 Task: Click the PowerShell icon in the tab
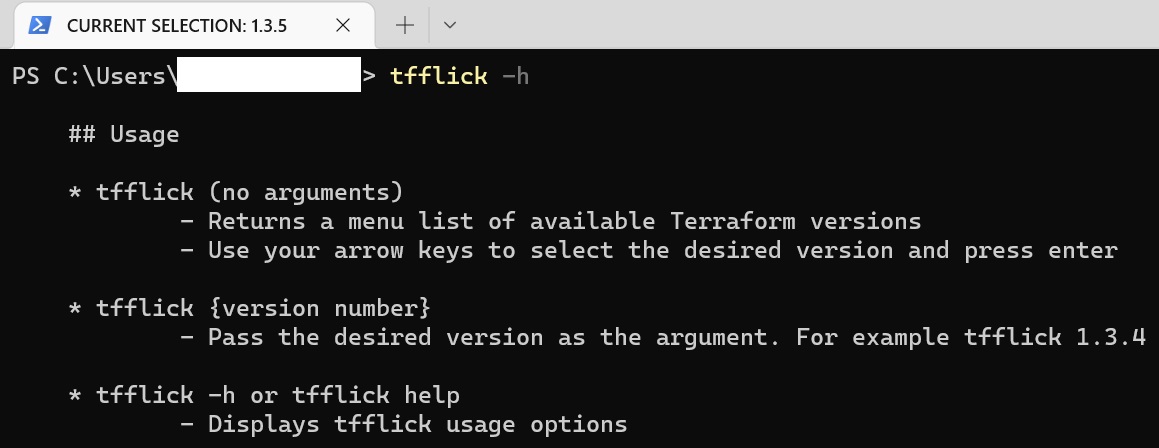tap(40, 26)
